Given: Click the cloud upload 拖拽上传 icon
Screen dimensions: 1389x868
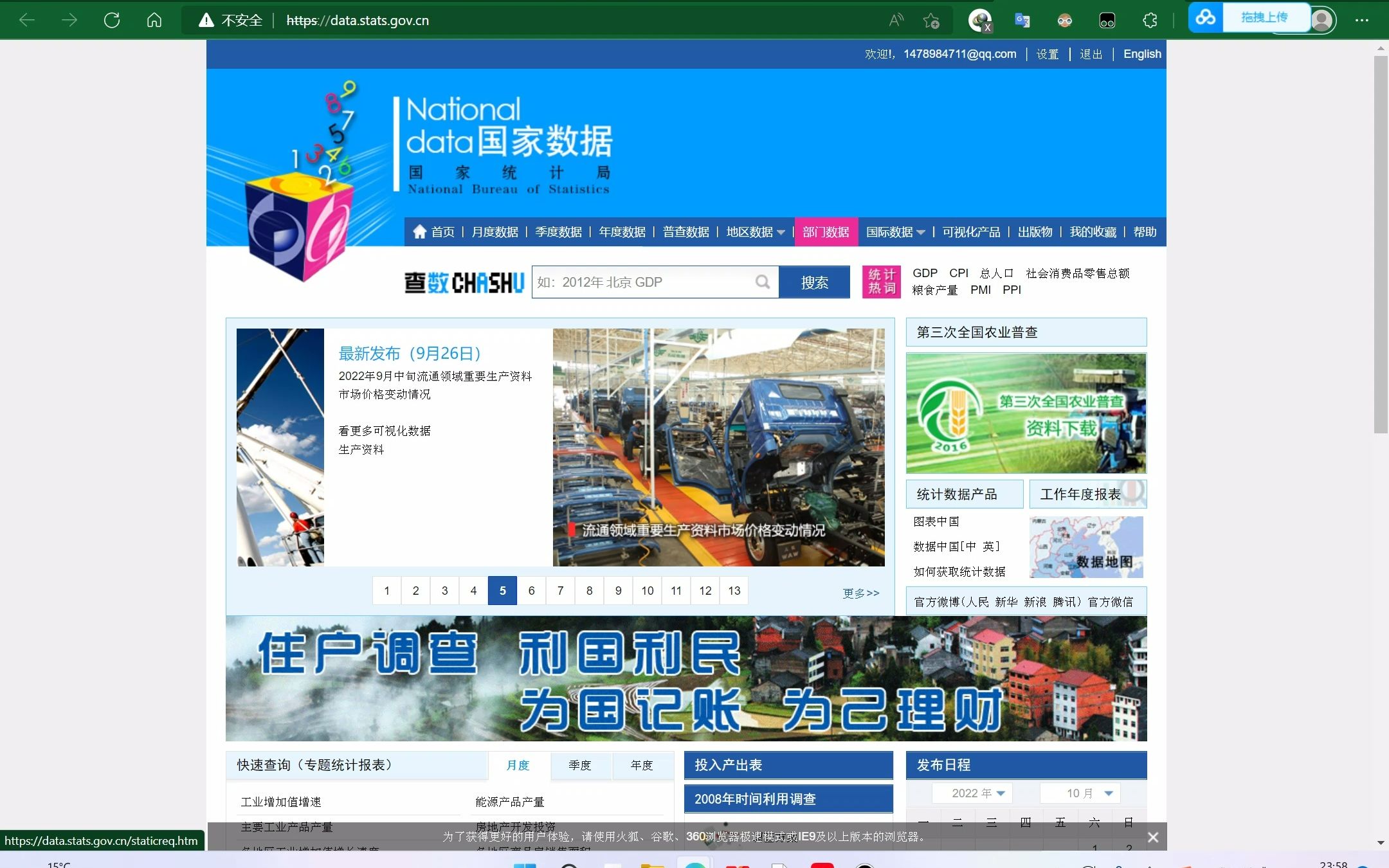Looking at the screenshot, I should click(1206, 18).
